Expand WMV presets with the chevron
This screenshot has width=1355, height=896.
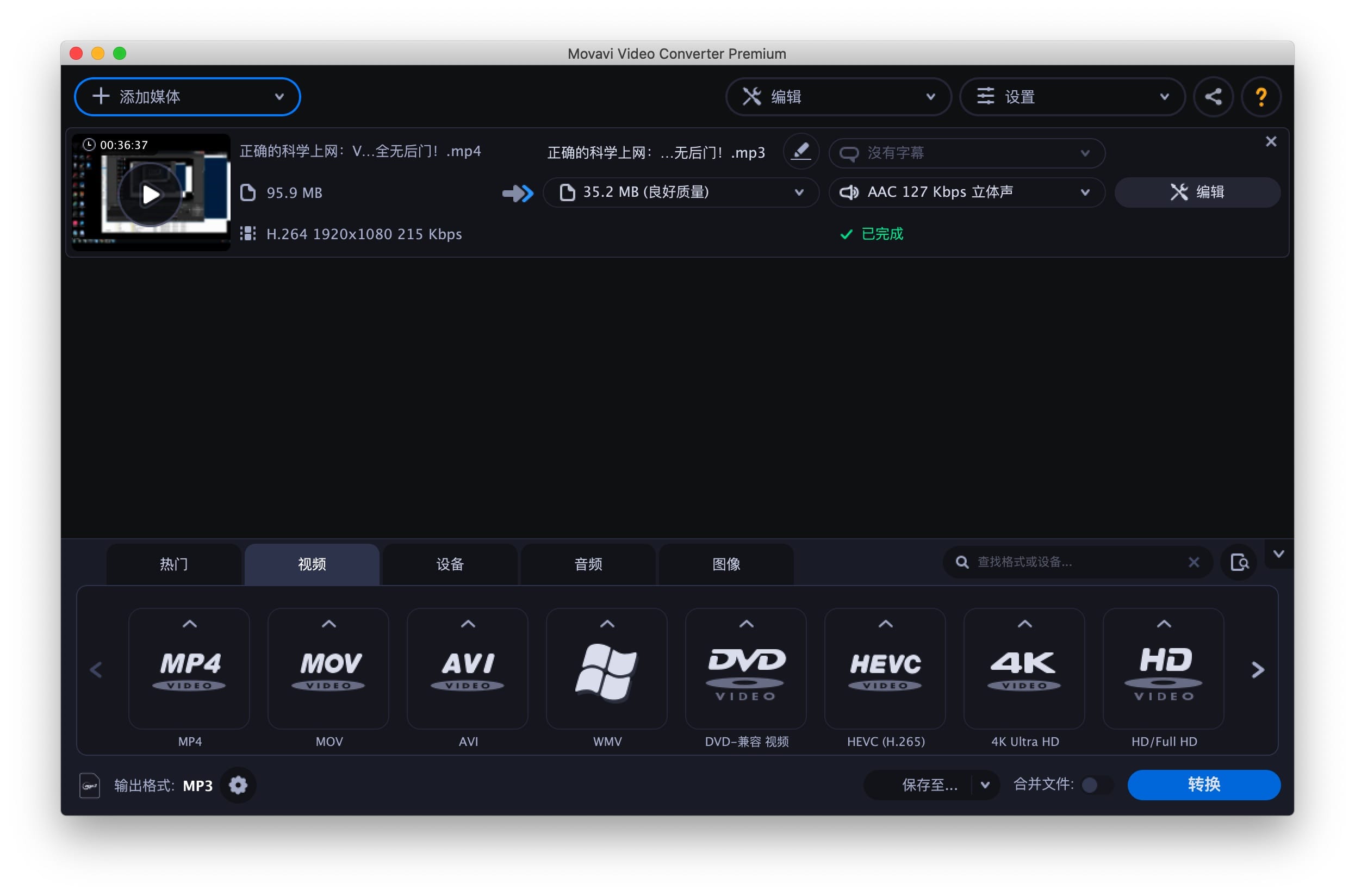point(607,624)
